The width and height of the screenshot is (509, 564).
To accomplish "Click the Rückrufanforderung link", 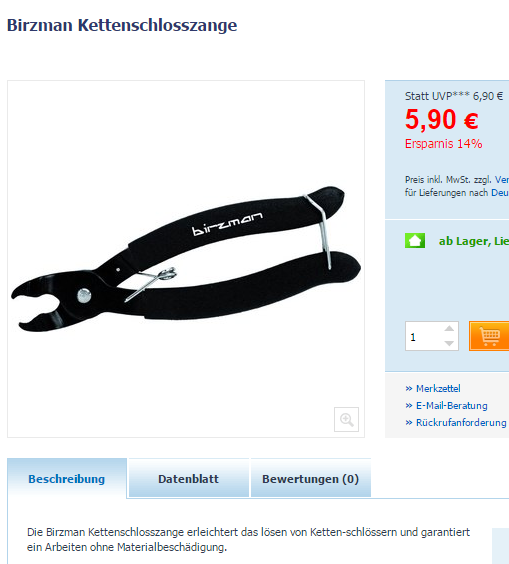I will point(461,422).
